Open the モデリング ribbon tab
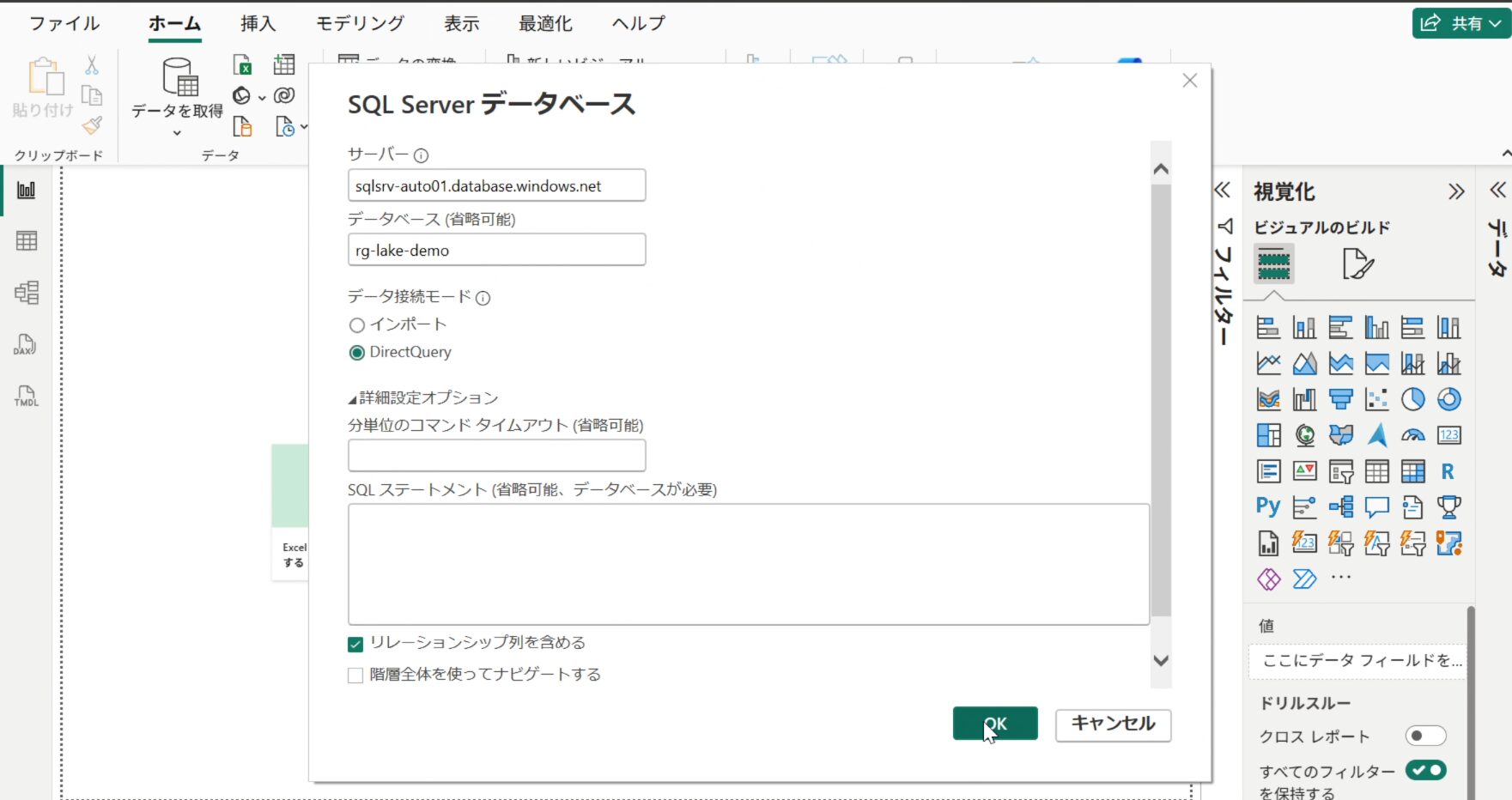 [x=360, y=23]
